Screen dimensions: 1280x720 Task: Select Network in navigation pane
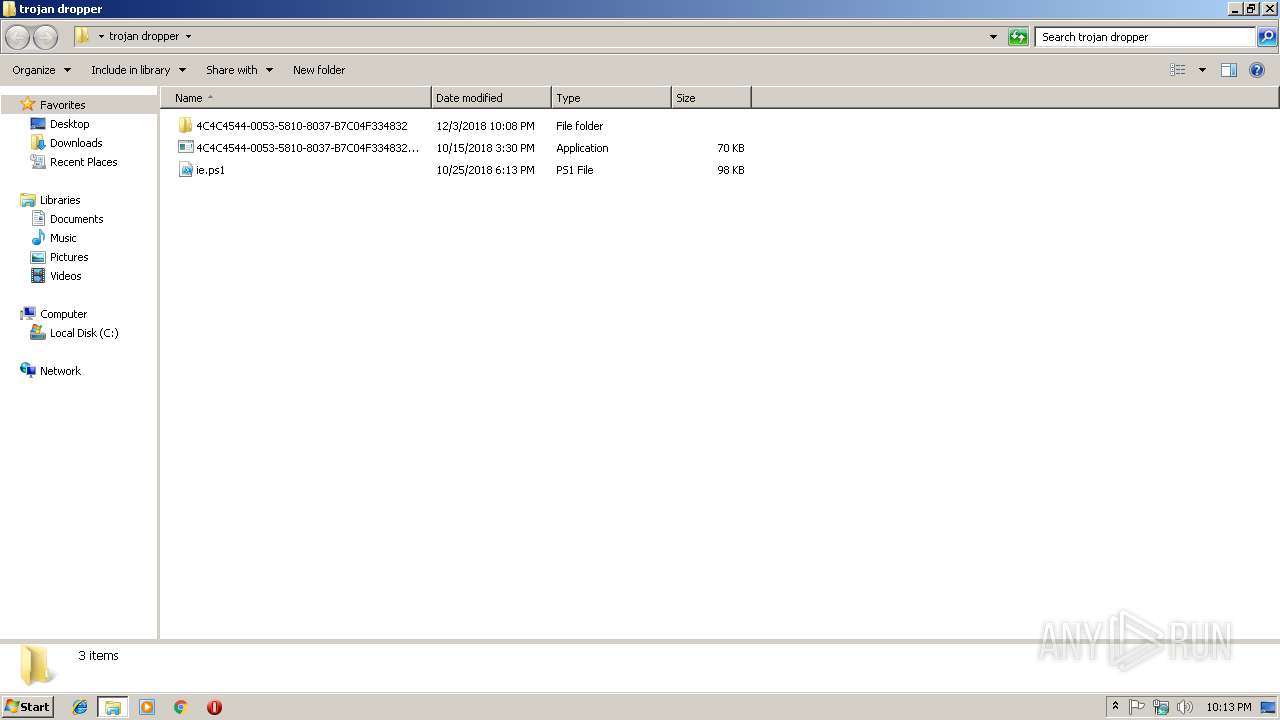pyautogui.click(x=60, y=371)
